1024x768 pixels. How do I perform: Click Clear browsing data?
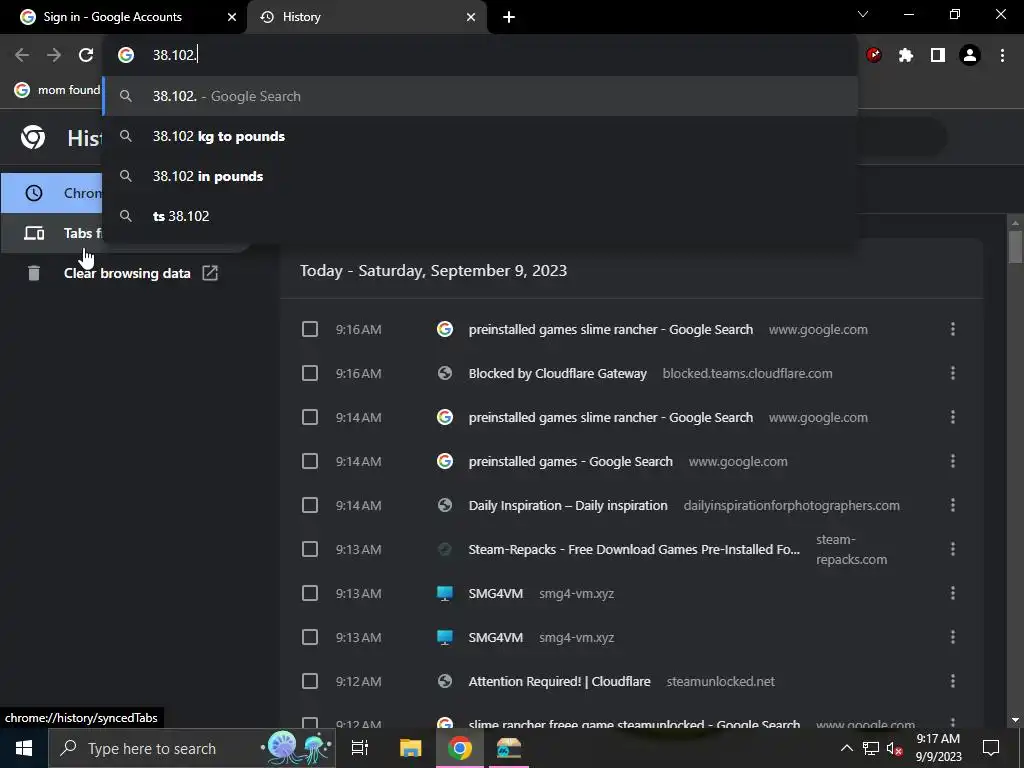(x=127, y=273)
